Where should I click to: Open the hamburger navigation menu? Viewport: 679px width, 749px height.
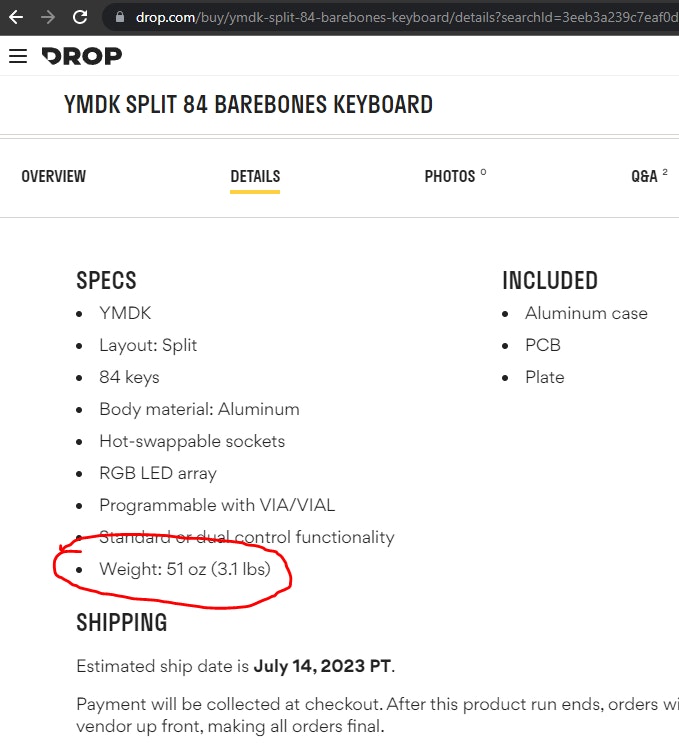17,56
